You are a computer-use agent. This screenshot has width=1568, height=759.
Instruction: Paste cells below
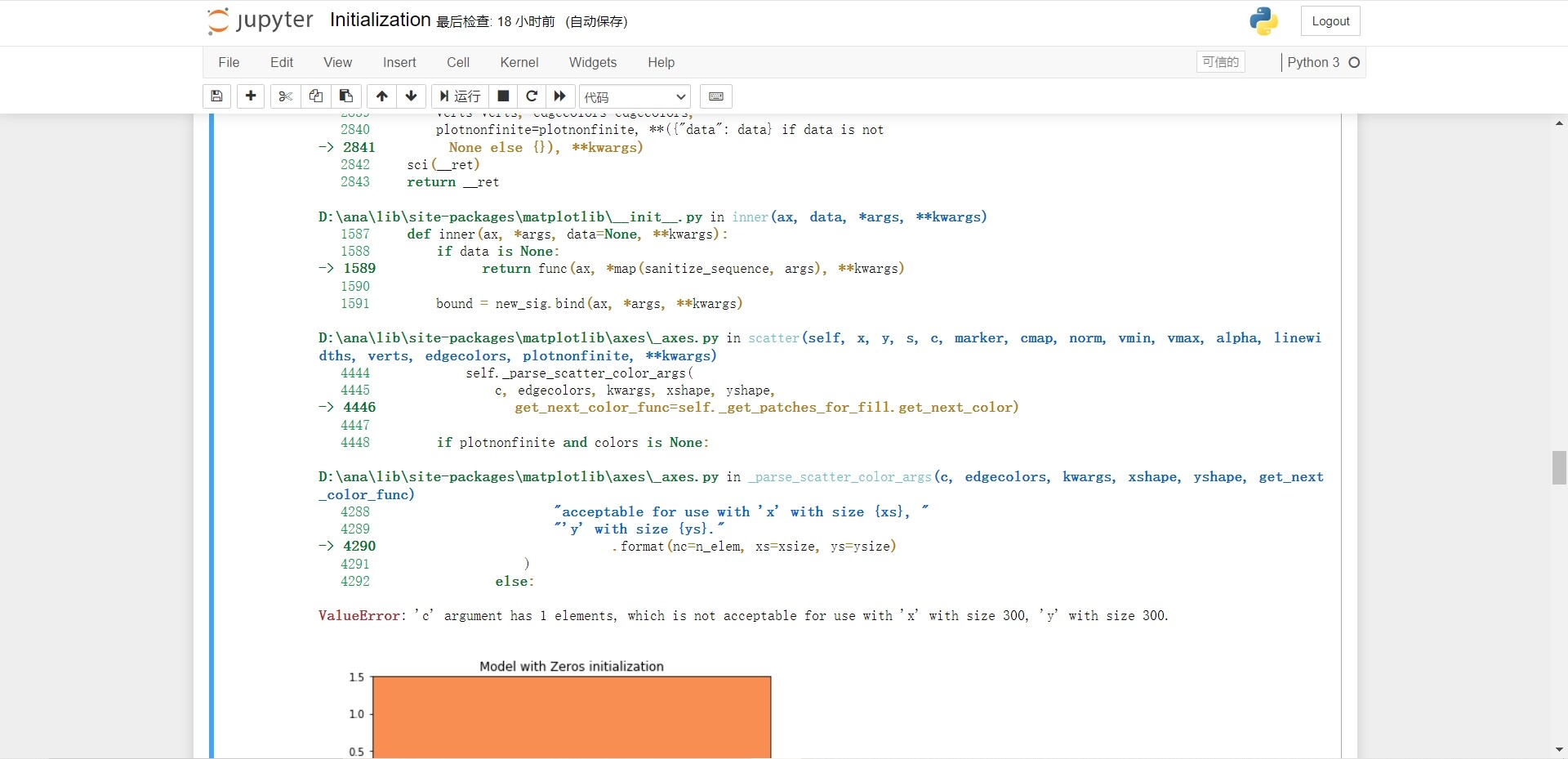pyautogui.click(x=345, y=96)
